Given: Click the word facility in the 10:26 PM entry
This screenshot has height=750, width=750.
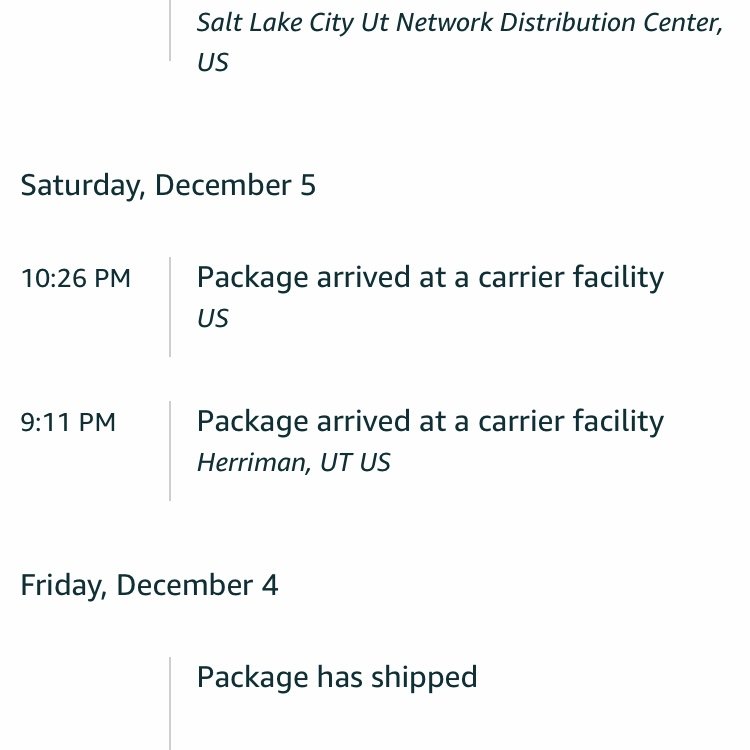Looking at the screenshot, I should pos(618,278).
